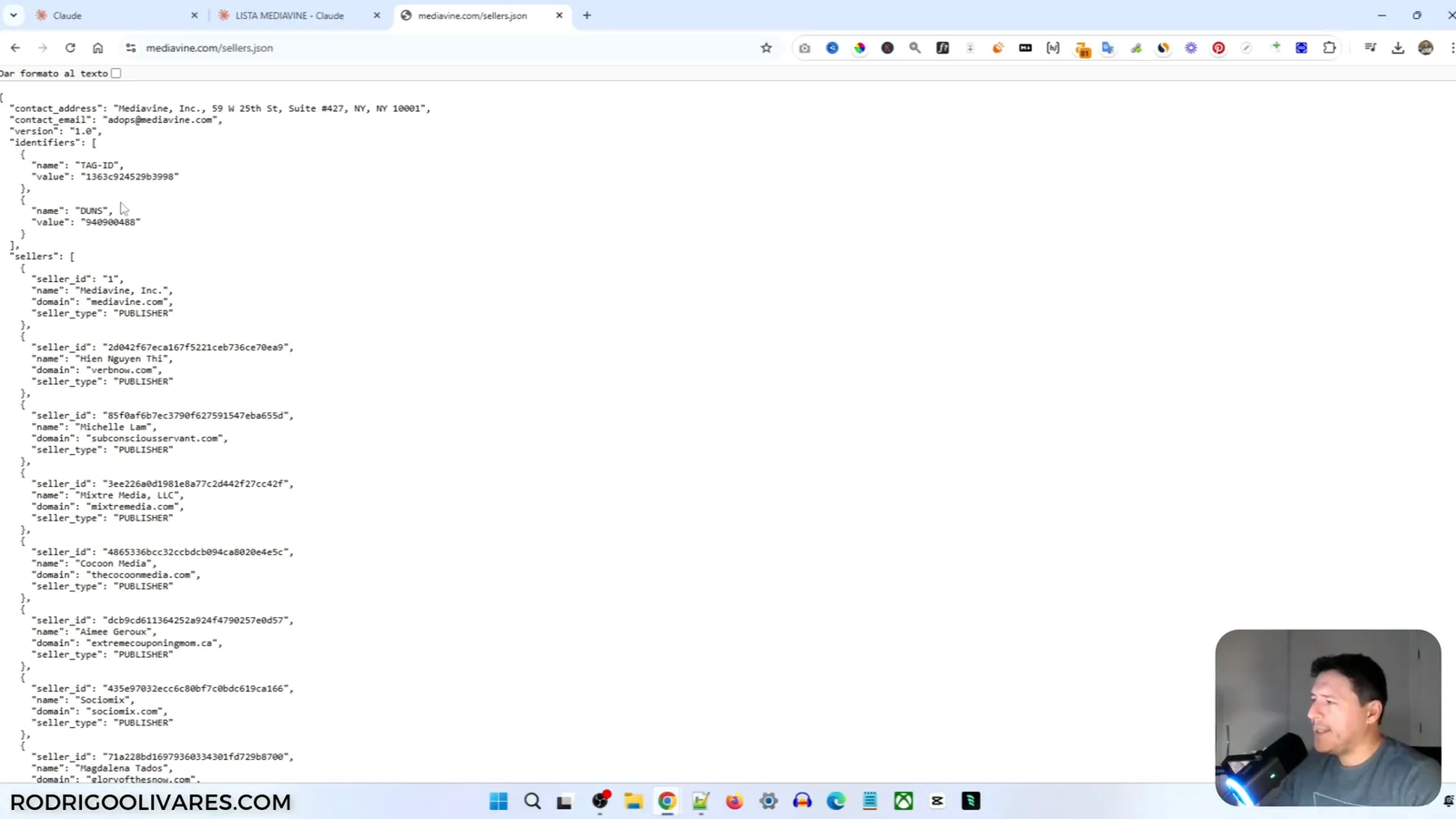1456x819 pixels.
Task: View site information for mediavine.com
Action: click(x=130, y=48)
